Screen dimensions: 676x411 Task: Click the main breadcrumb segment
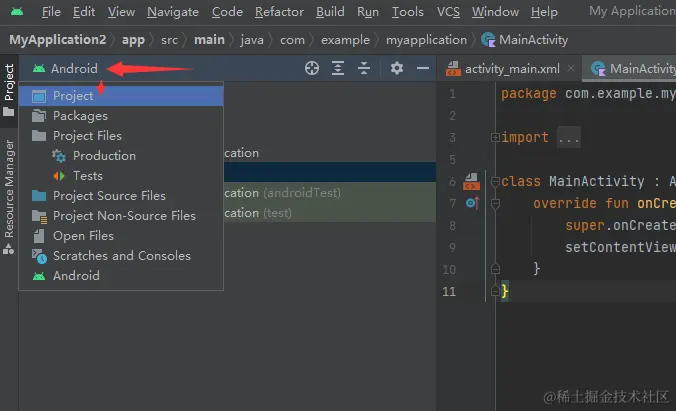[x=209, y=40]
